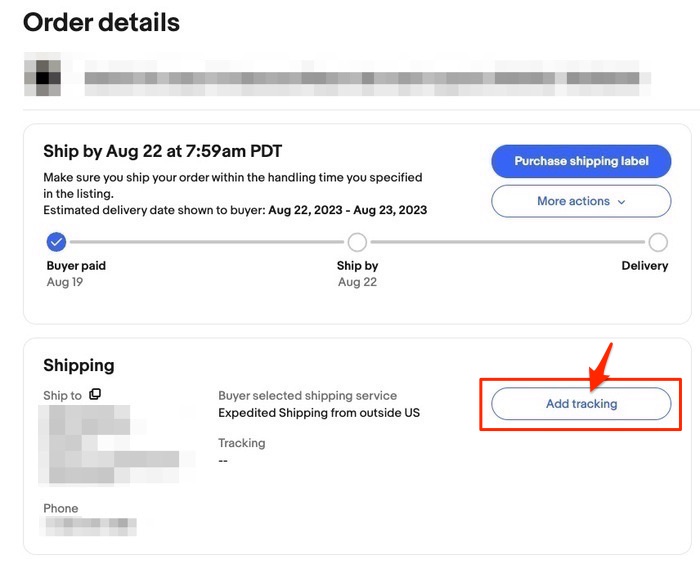
Task: Click the blurred Ship to address block
Action: coord(105,445)
